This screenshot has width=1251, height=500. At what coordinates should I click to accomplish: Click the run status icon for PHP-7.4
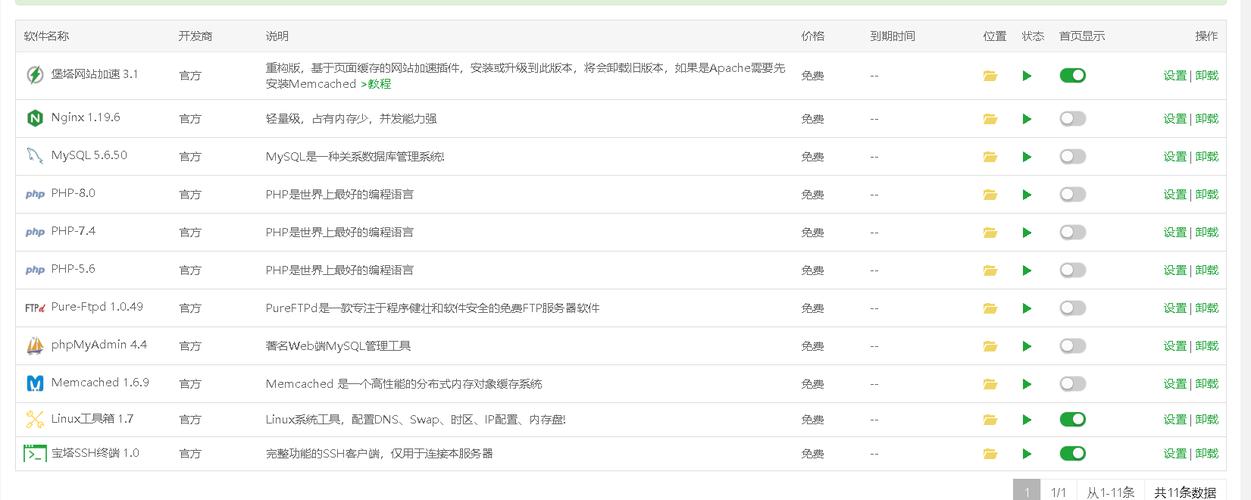click(x=1027, y=233)
